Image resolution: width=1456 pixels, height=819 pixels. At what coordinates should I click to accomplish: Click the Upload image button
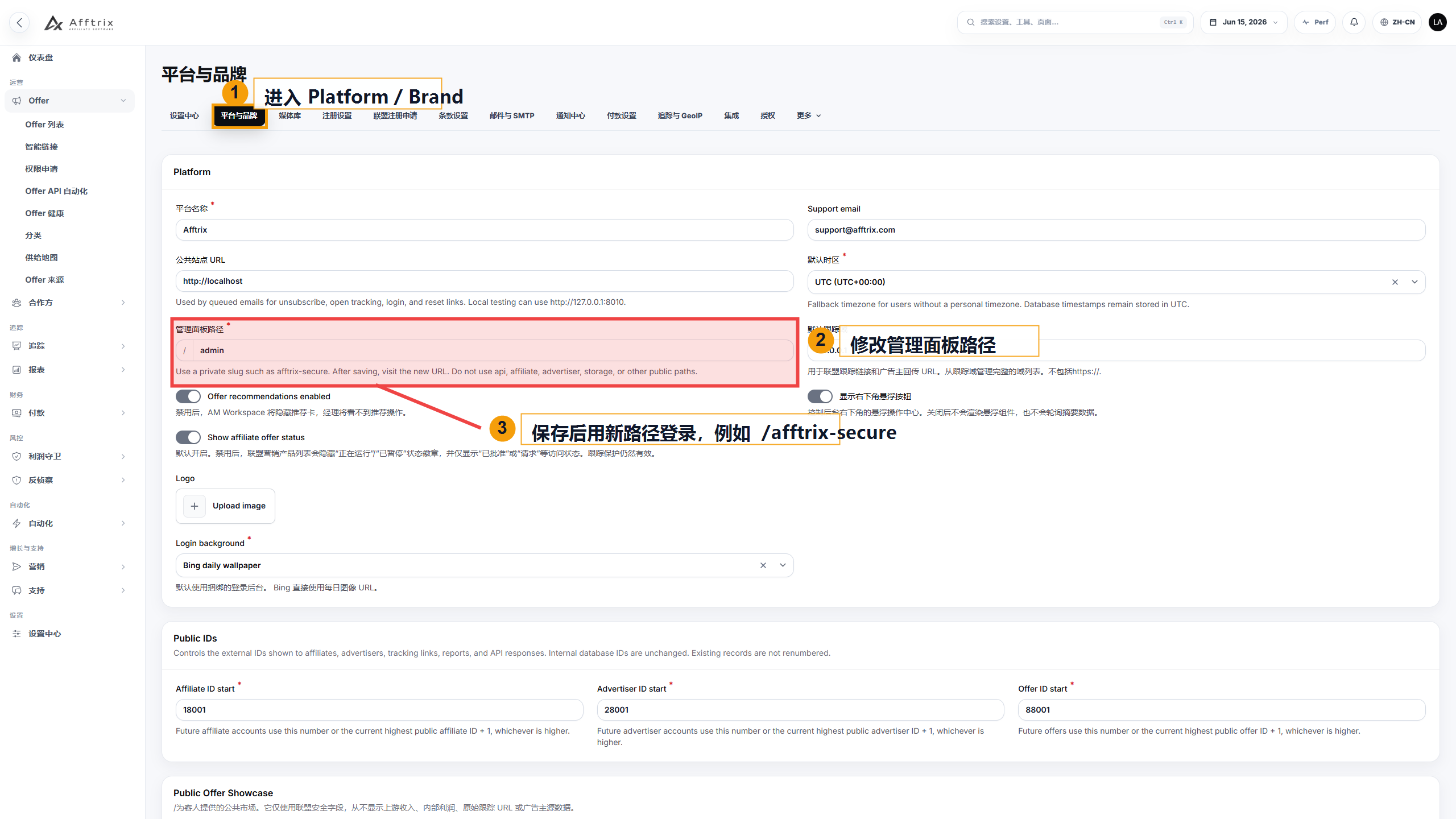(x=225, y=506)
